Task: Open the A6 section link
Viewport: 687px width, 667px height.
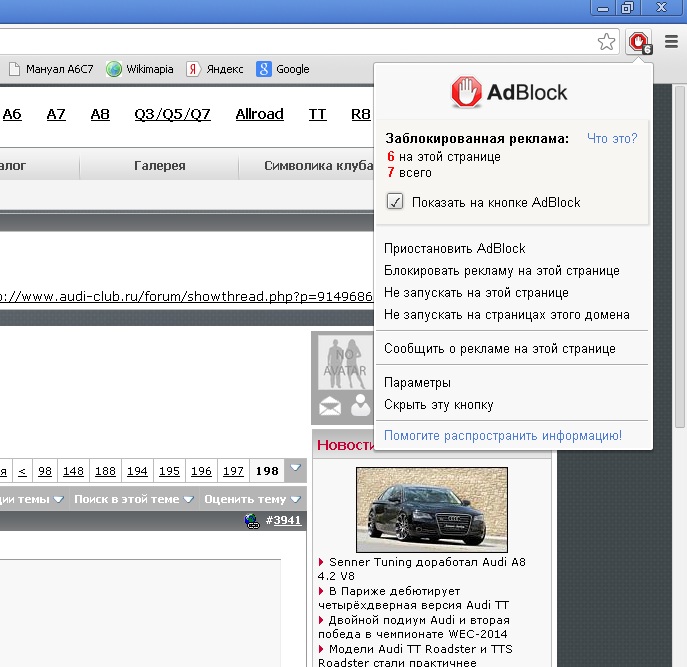Action: (12, 114)
